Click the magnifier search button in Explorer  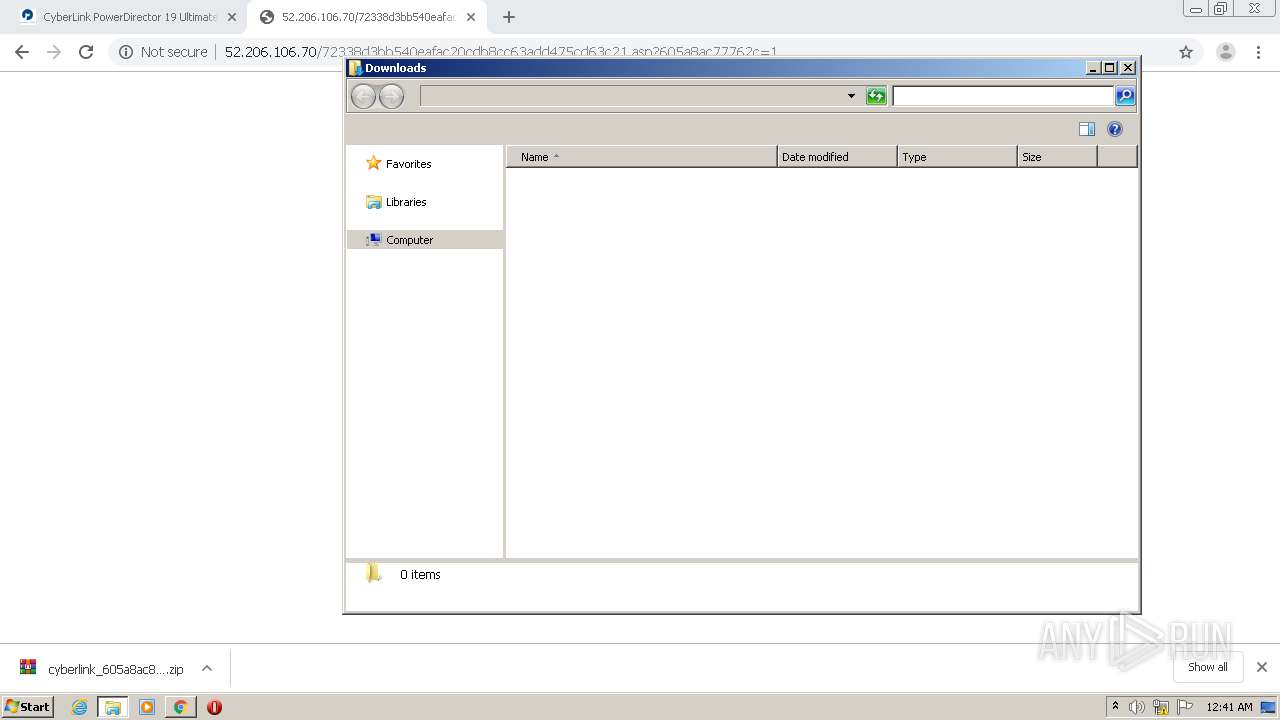pos(1125,96)
